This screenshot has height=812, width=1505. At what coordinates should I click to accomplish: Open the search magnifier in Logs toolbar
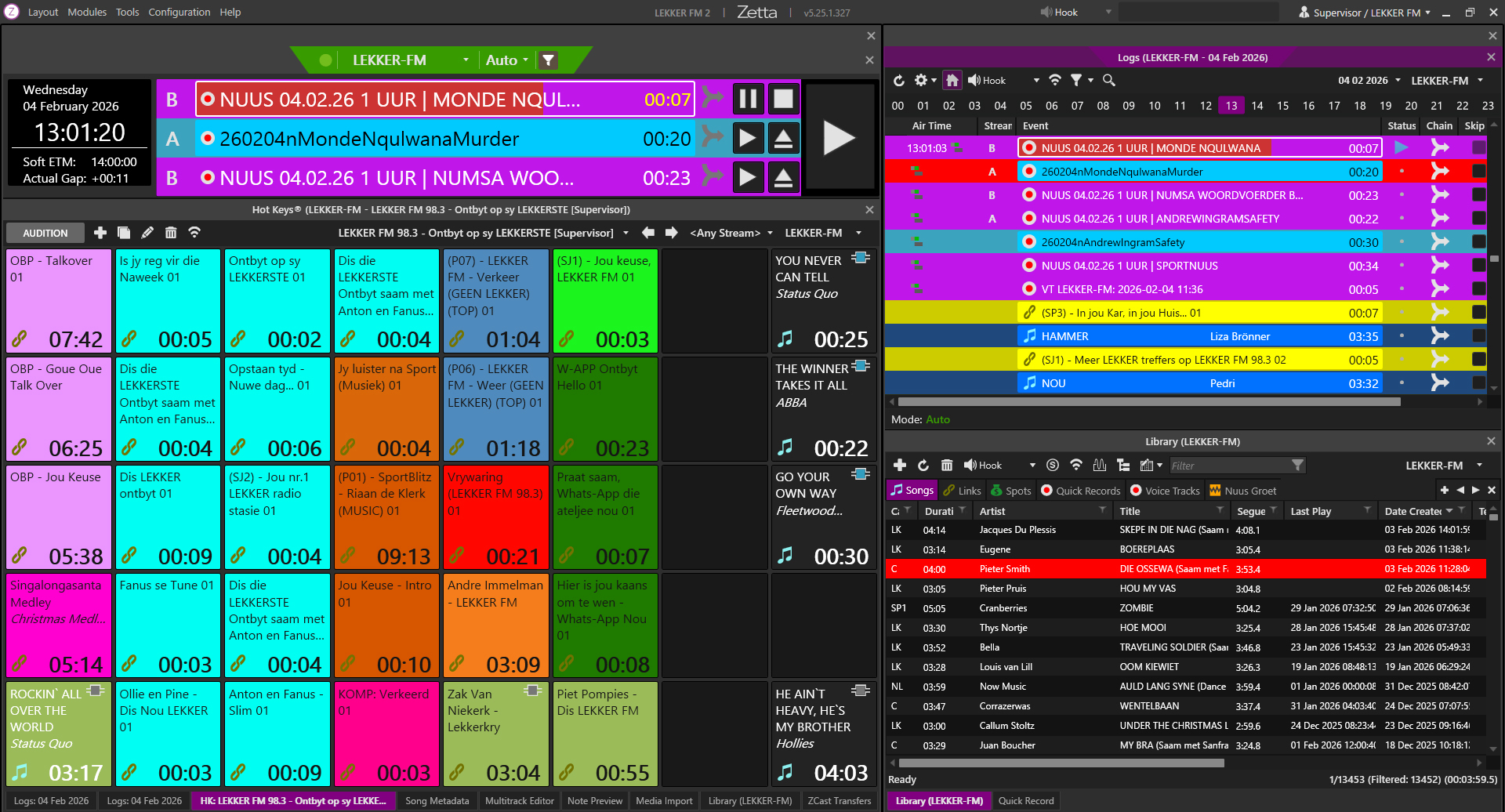click(1108, 80)
